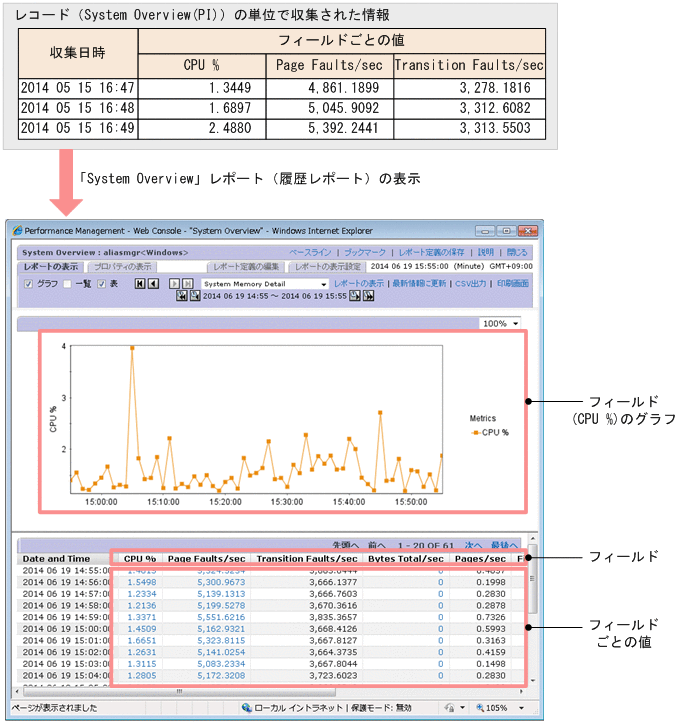Click CSV出力 link

470,283
